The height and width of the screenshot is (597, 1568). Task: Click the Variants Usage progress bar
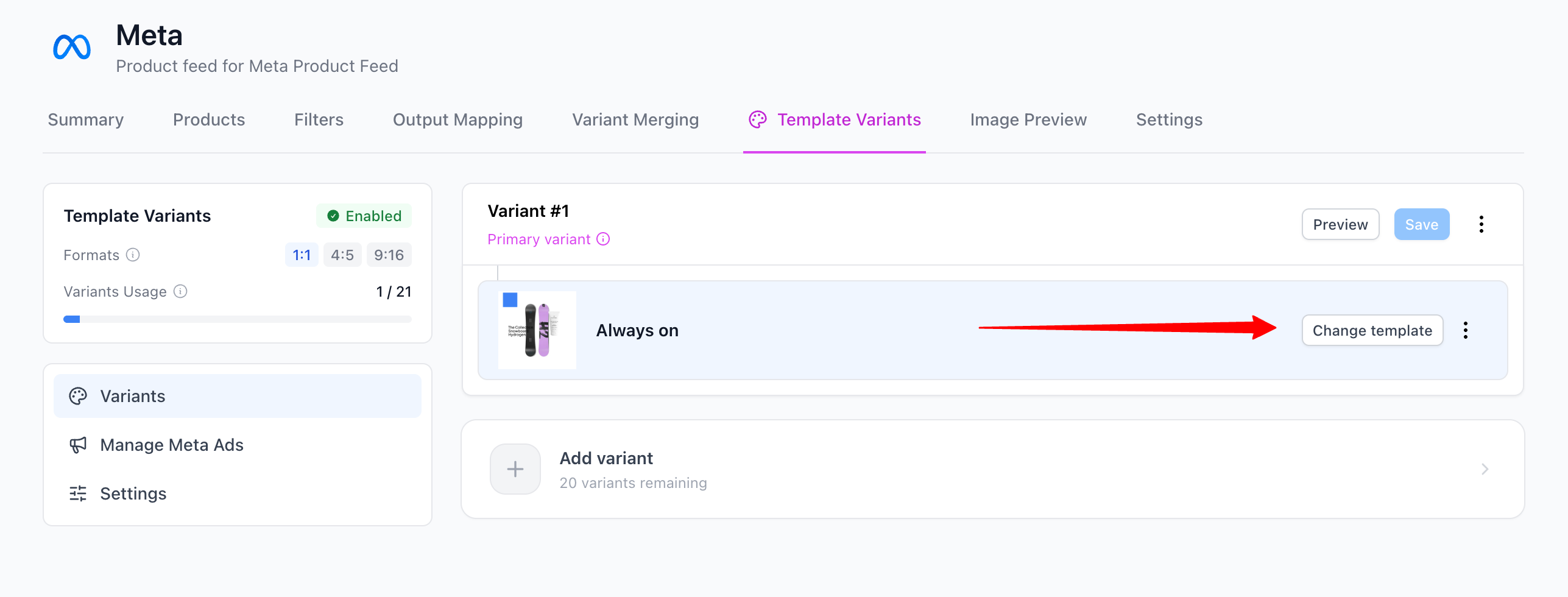[238, 319]
